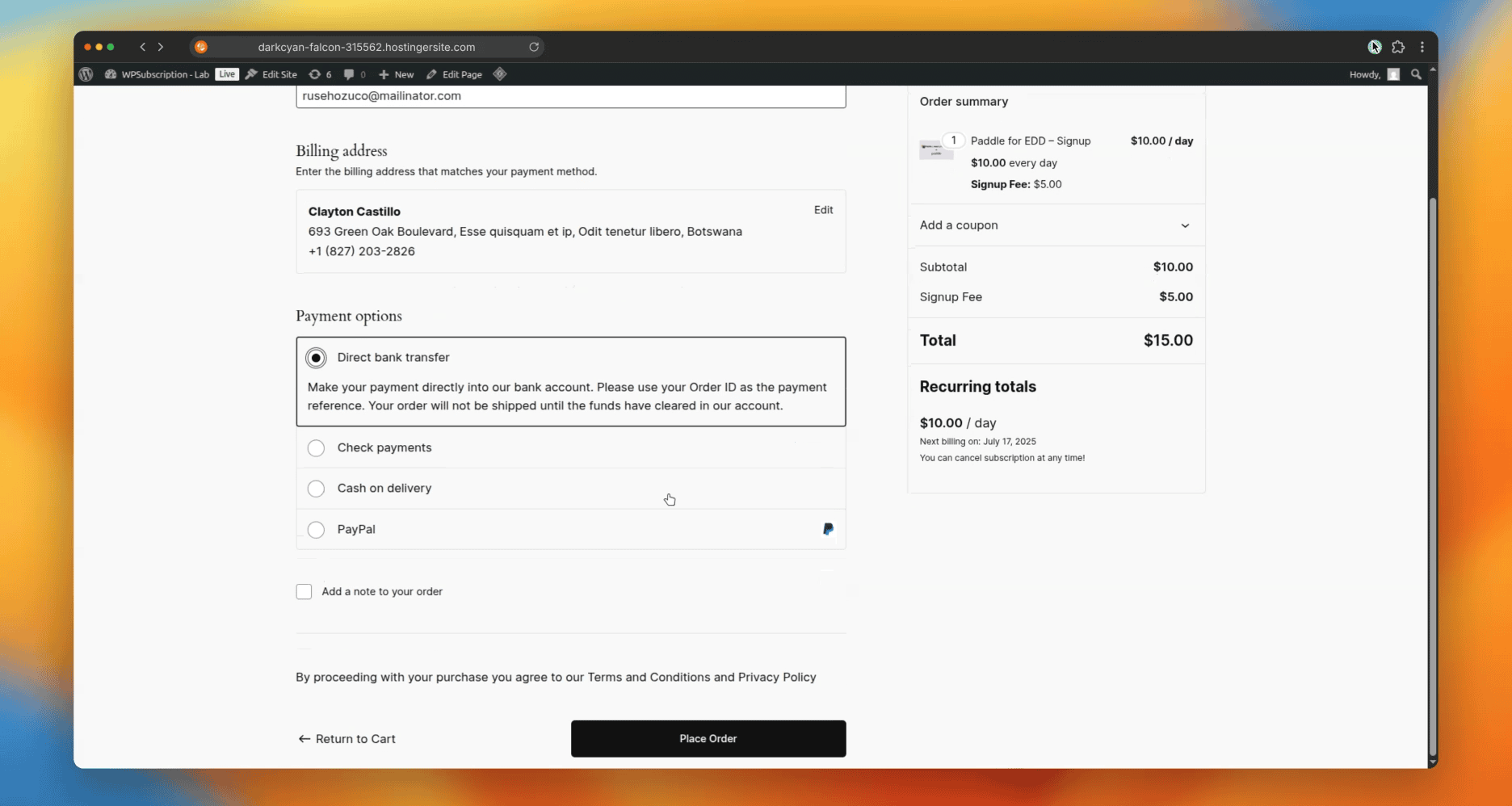Click the Paddle for EDD product thumbnail

[935, 149]
